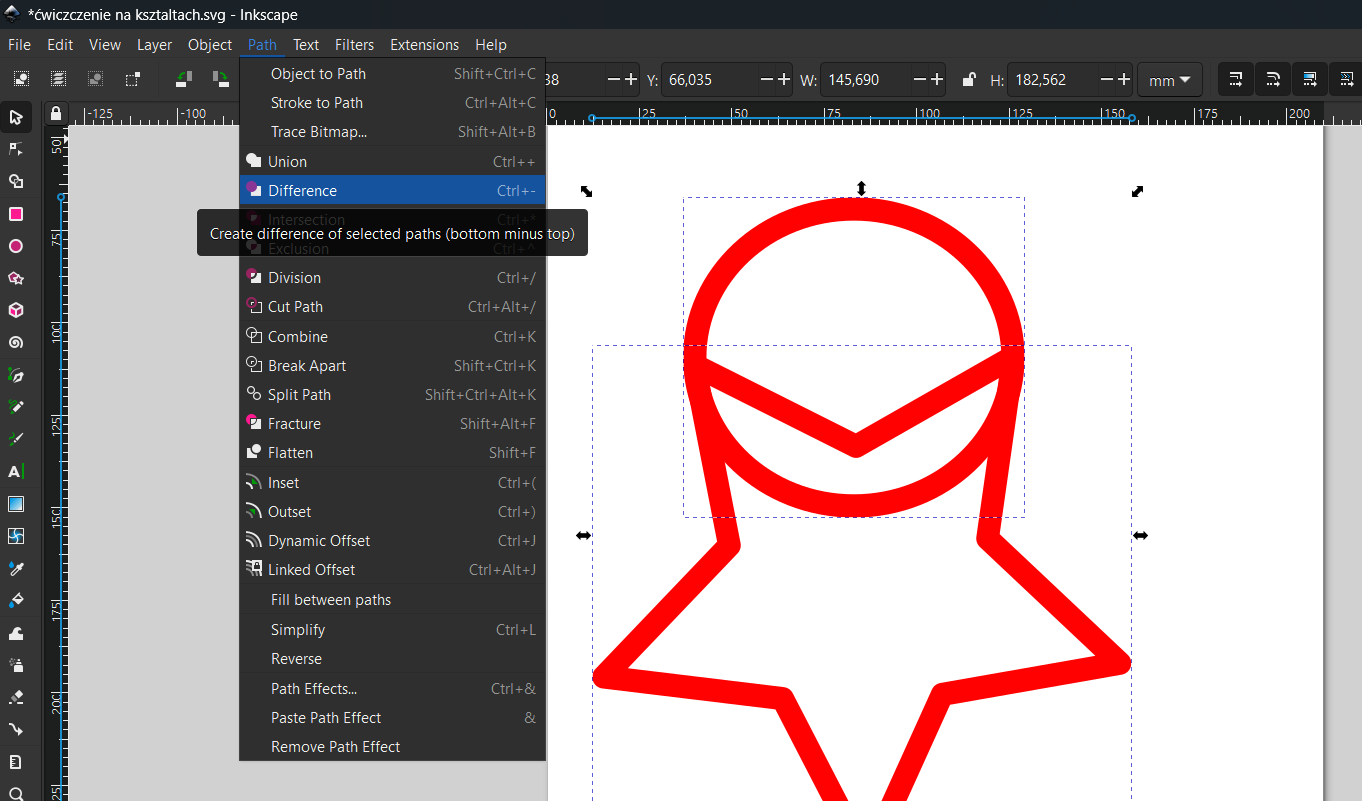
Task: Click Select All in All Layers icon
Action: click(59, 79)
